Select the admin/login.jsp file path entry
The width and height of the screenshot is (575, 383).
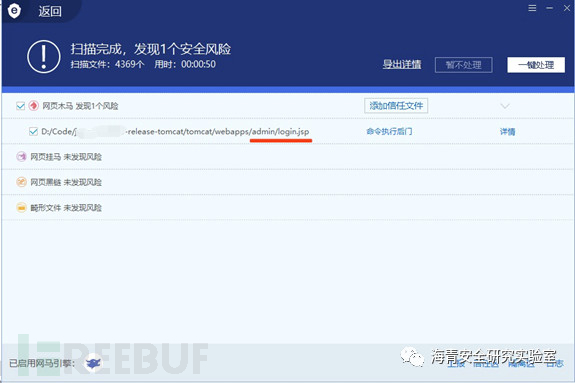(175, 131)
